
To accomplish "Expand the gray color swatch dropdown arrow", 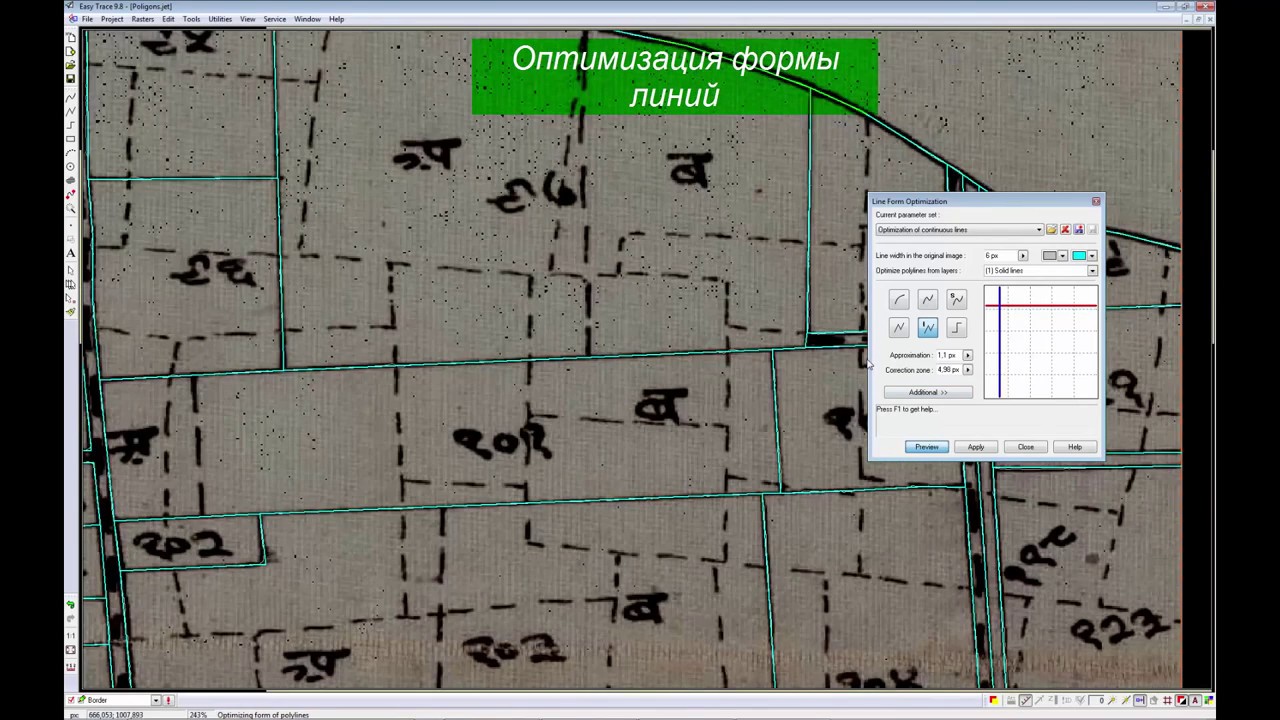I will [1063, 256].
